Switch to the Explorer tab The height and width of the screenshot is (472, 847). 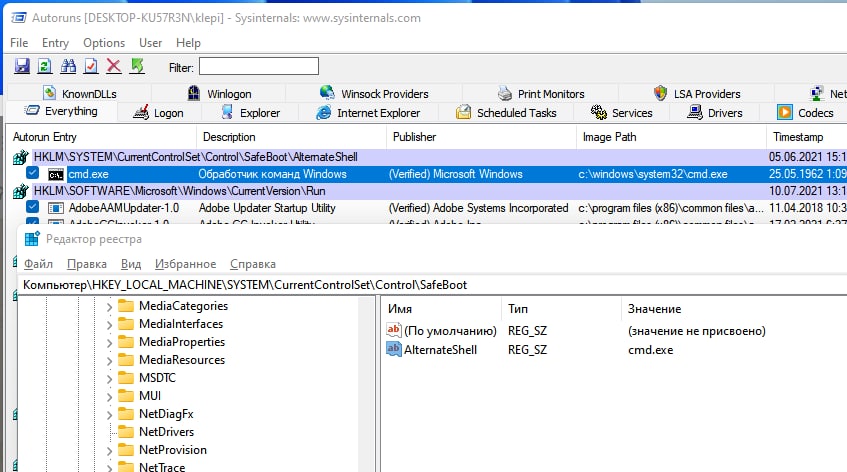click(x=251, y=113)
